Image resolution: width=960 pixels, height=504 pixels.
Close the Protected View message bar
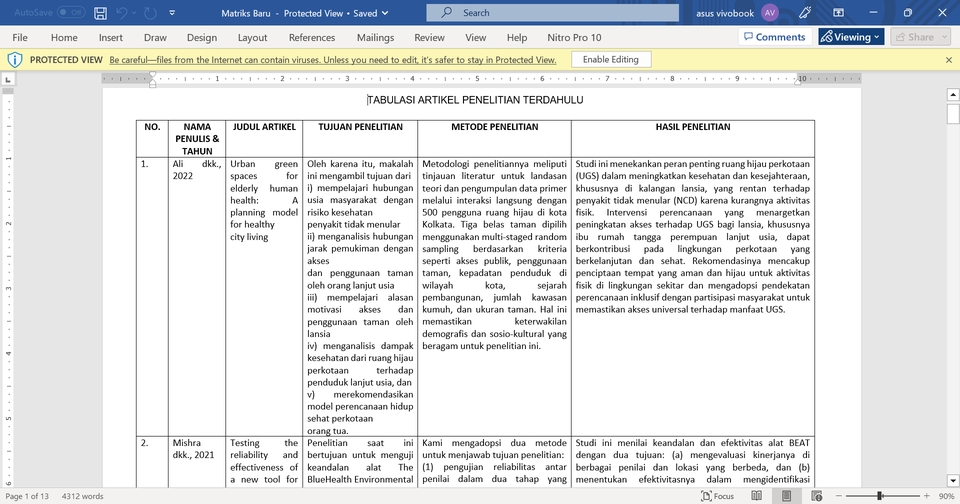coord(949,60)
